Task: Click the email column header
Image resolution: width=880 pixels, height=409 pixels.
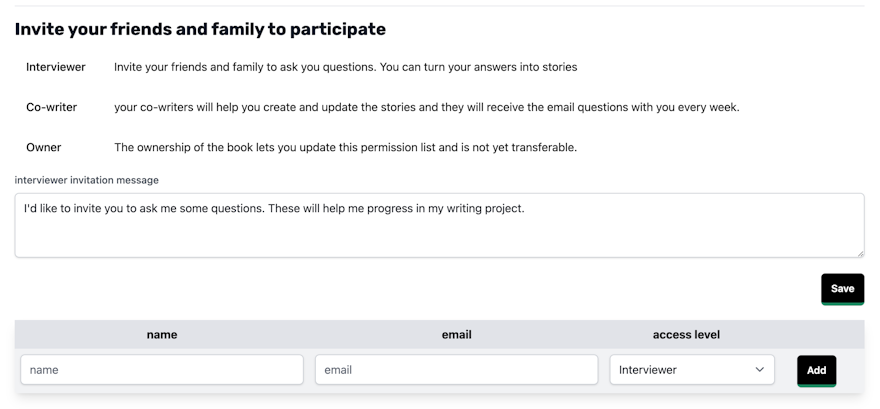Action: click(x=456, y=335)
